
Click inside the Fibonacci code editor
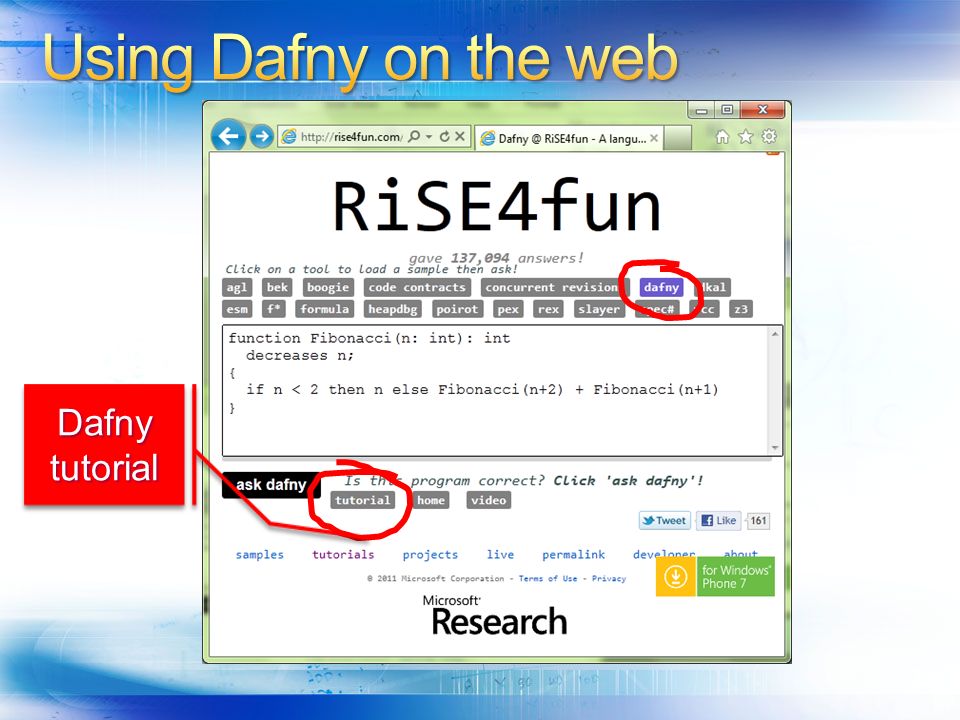[496, 391]
